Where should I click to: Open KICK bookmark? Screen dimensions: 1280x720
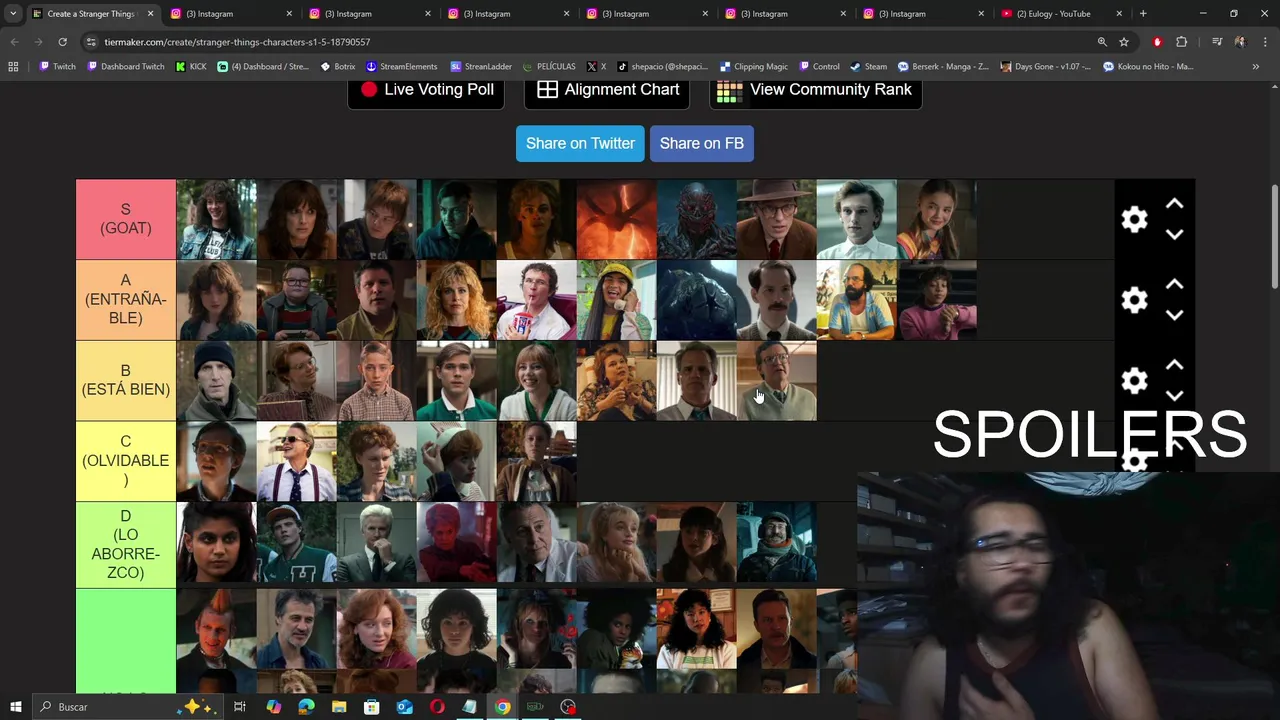tap(191, 67)
